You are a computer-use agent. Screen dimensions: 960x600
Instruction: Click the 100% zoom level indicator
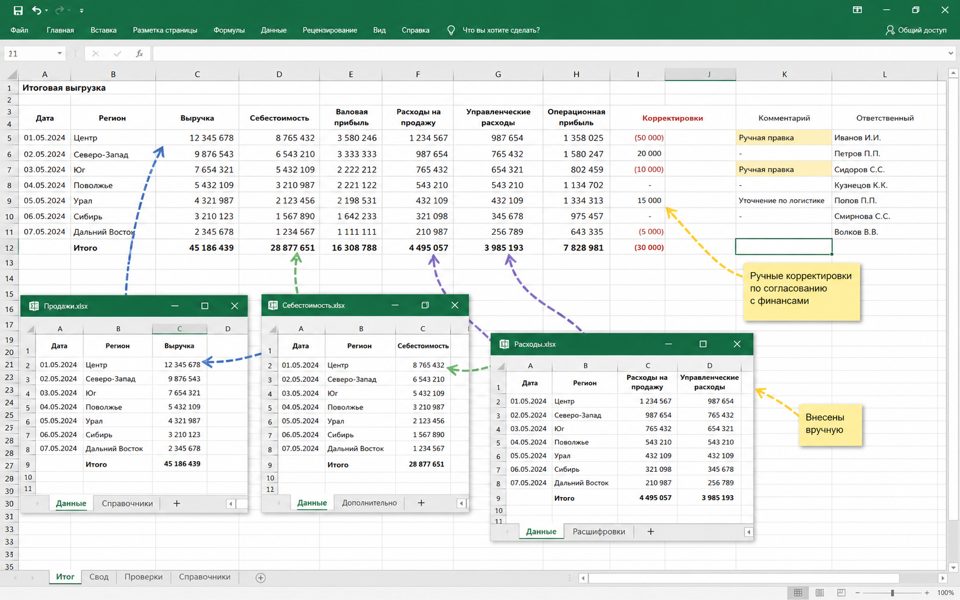tap(945, 593)
